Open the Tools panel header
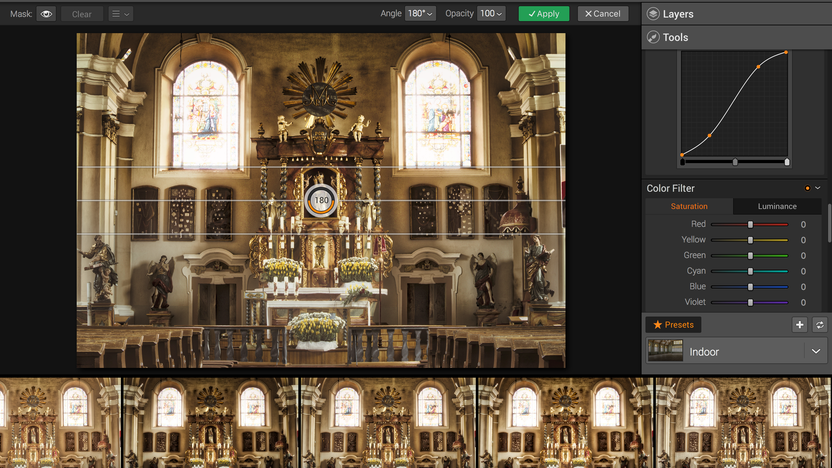The height and width of the screenshot is (468, 832). (736, 37)
